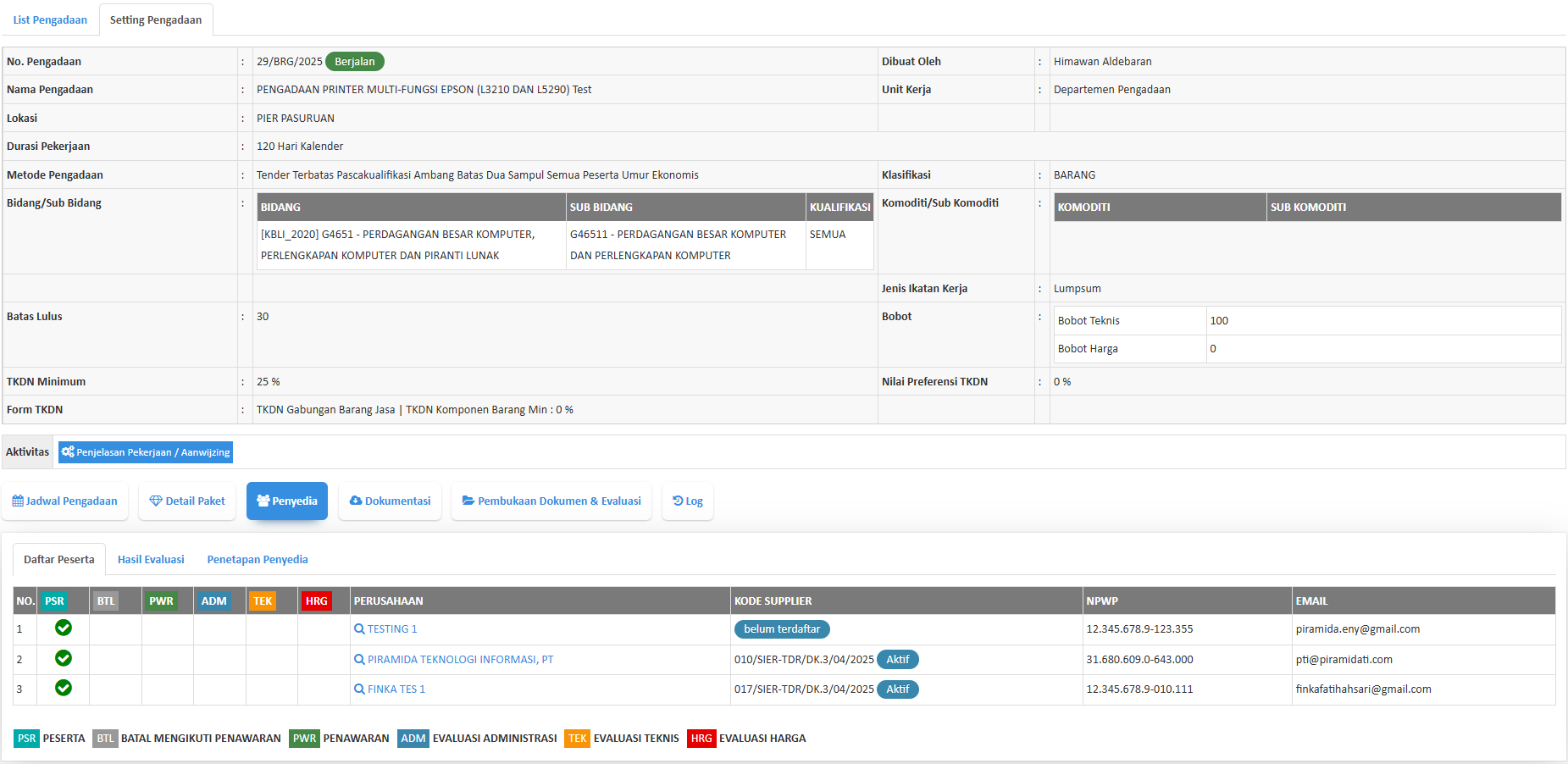Click the diamond icon on Detail Paket
The width and height of the screenshot is (1568, 764).
[156, 501]
